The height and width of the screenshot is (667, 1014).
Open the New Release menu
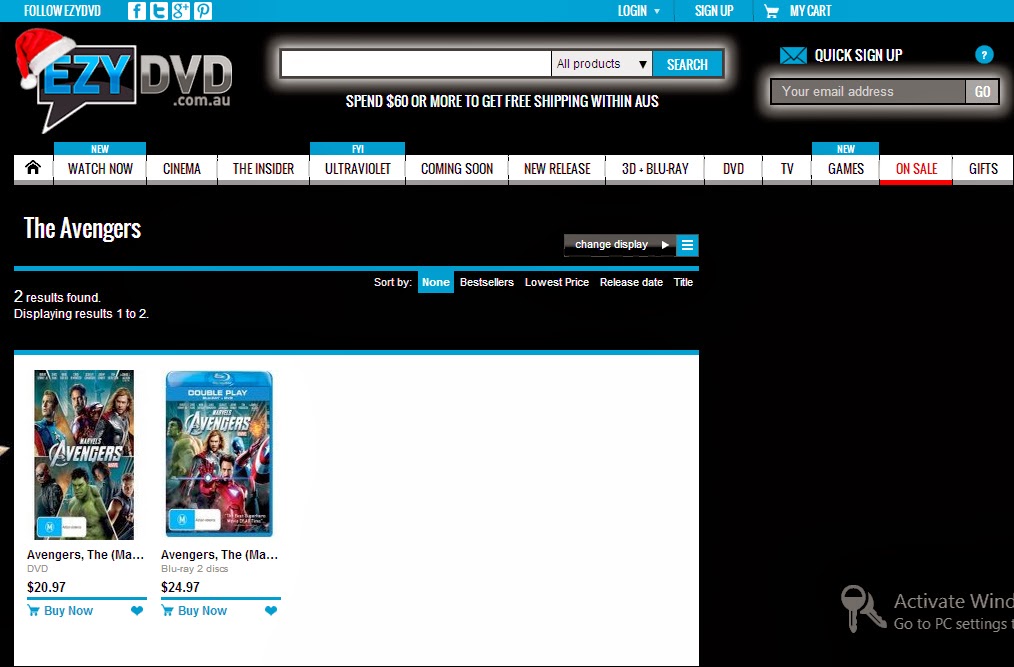click(557, 169)
